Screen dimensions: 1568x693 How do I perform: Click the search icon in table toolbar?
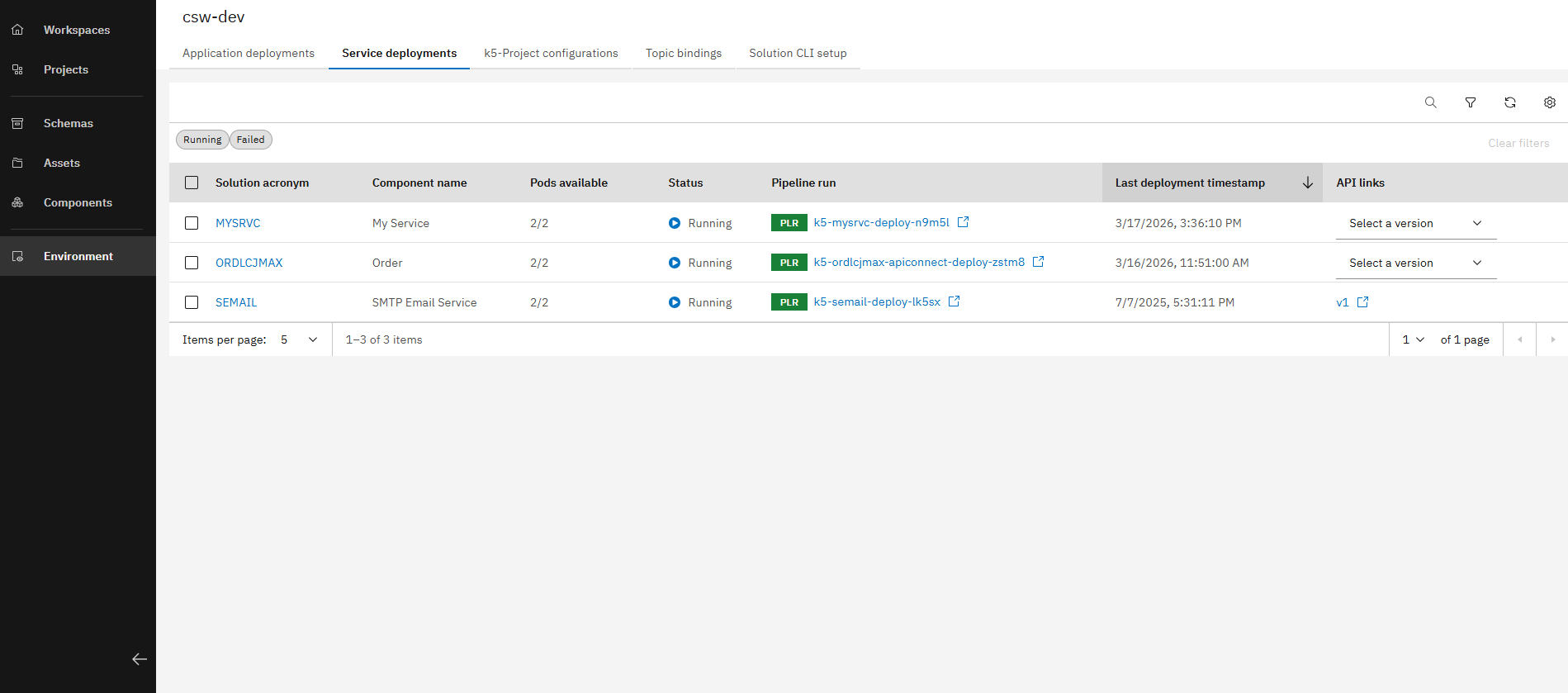point(1430,102)
